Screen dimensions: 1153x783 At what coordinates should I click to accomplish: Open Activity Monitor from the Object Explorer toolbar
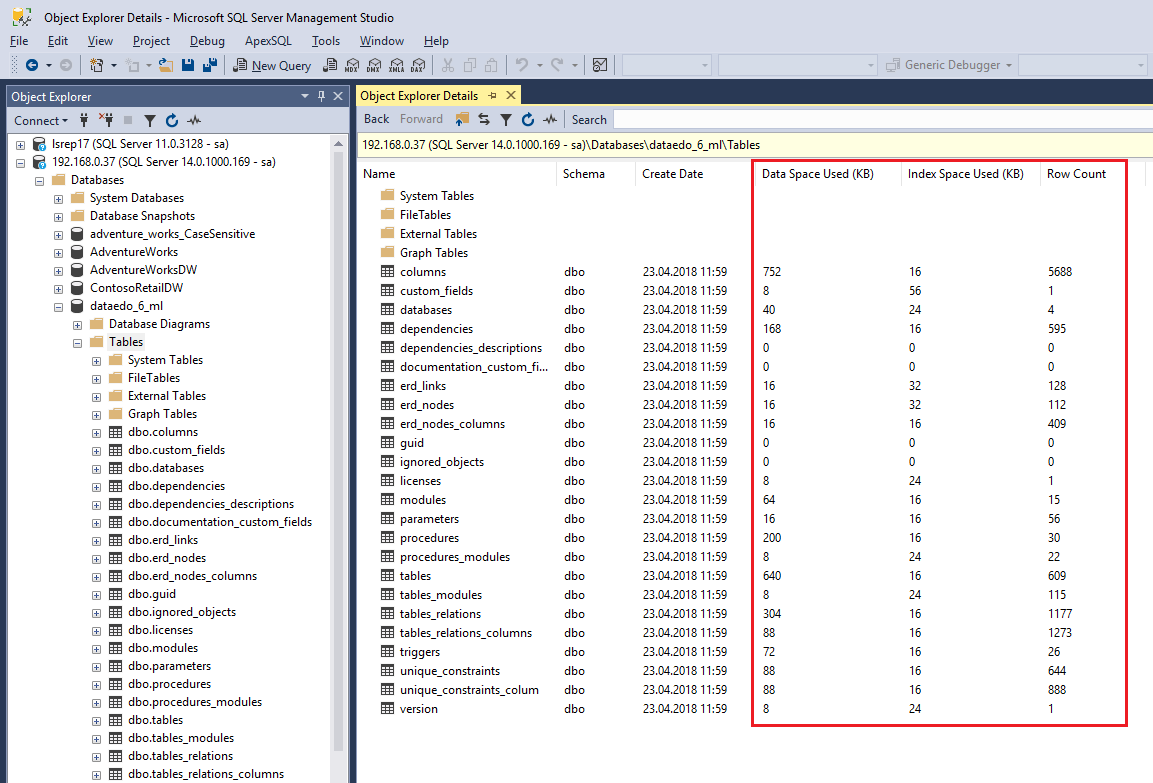point(194,120)
